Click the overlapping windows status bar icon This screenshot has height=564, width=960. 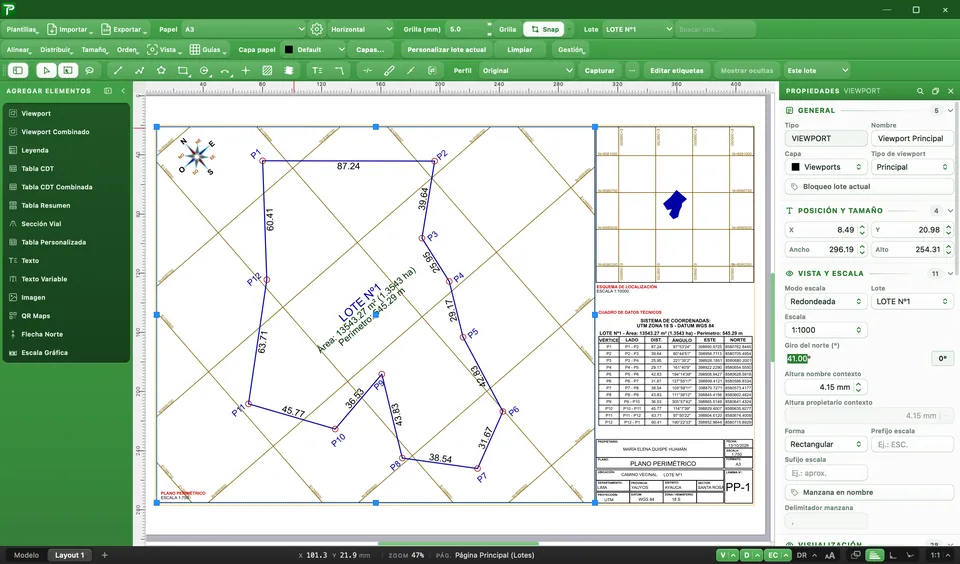coord(855,555)
